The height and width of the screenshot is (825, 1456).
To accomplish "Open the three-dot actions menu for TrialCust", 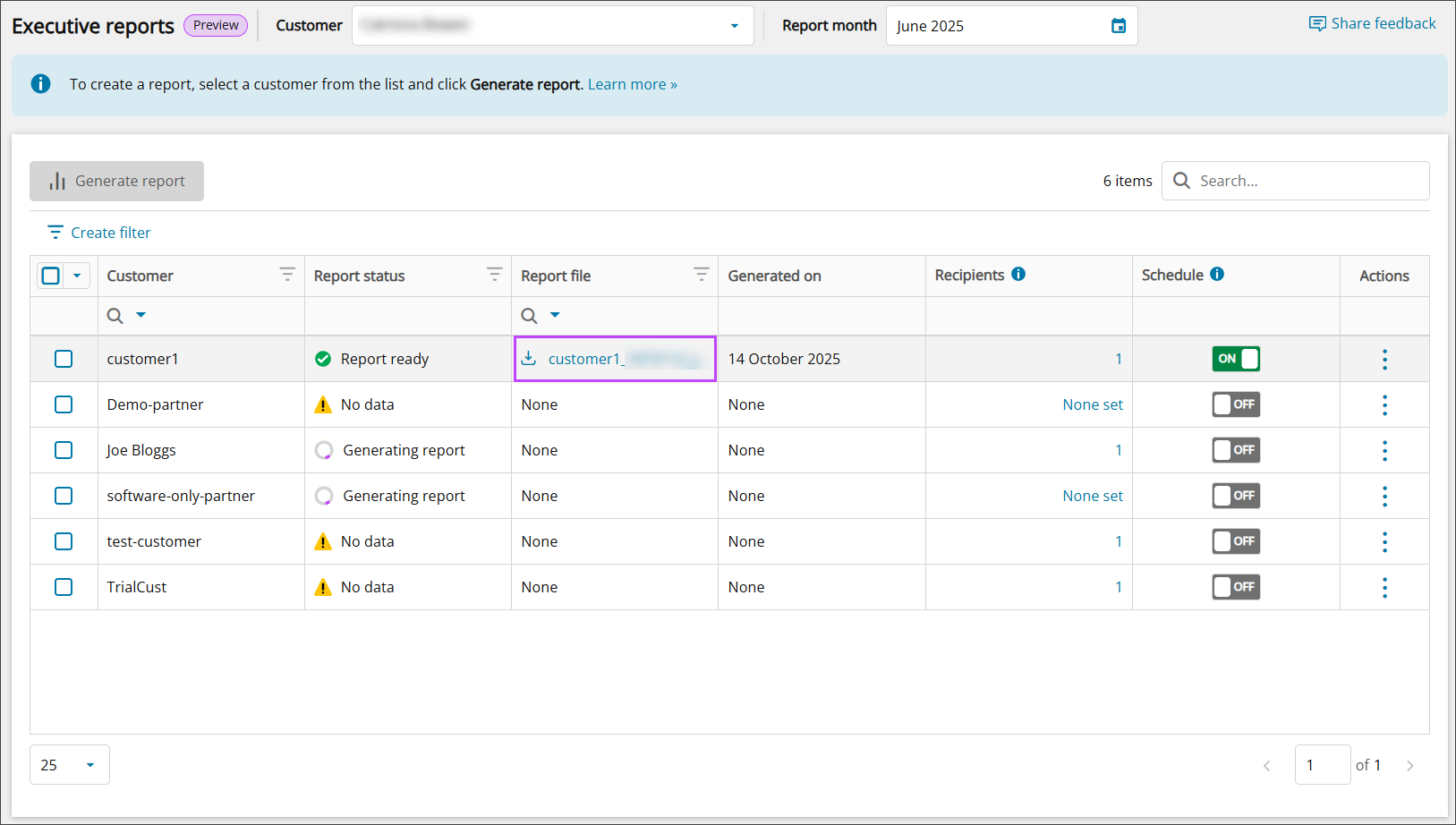I will 1384,587.
